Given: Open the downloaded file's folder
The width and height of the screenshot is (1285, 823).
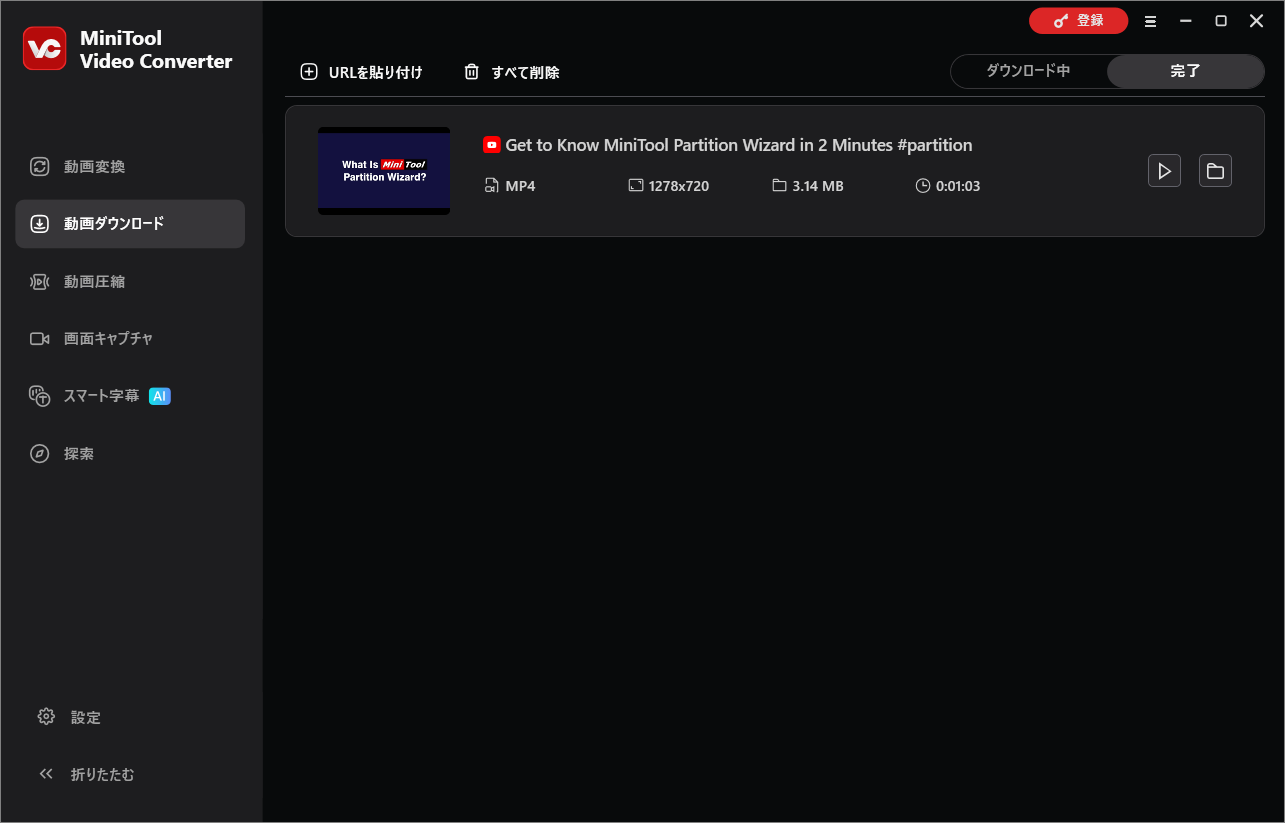Looking at the screenshot, I should tap(1215, 170).
